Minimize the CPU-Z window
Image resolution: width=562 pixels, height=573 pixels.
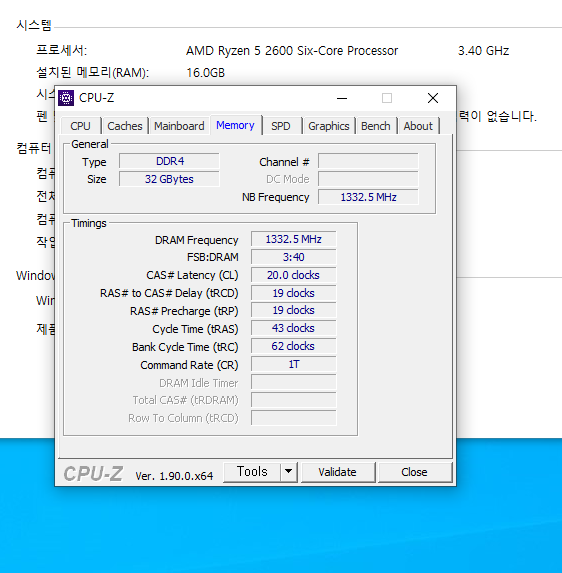pos(342,98)
